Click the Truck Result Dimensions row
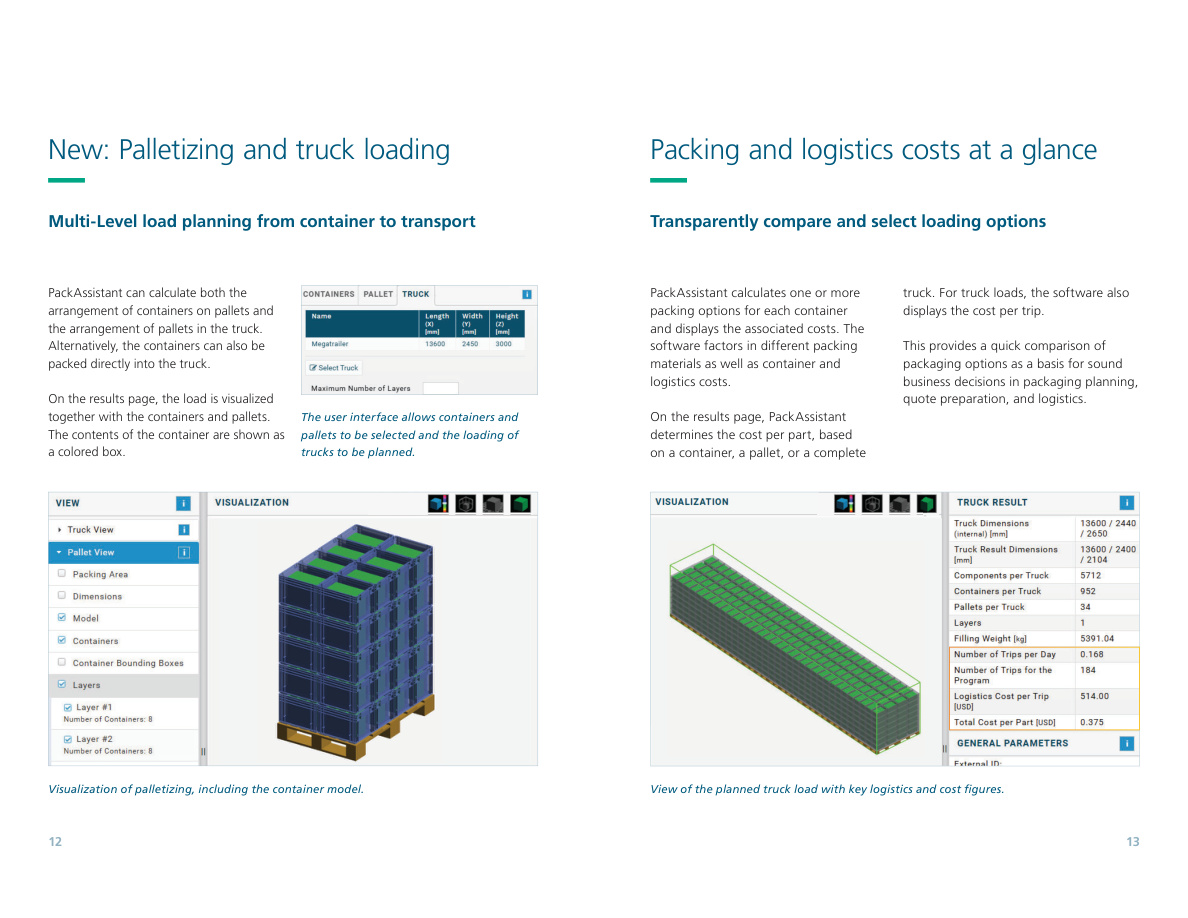 [x=1045, y=554]
